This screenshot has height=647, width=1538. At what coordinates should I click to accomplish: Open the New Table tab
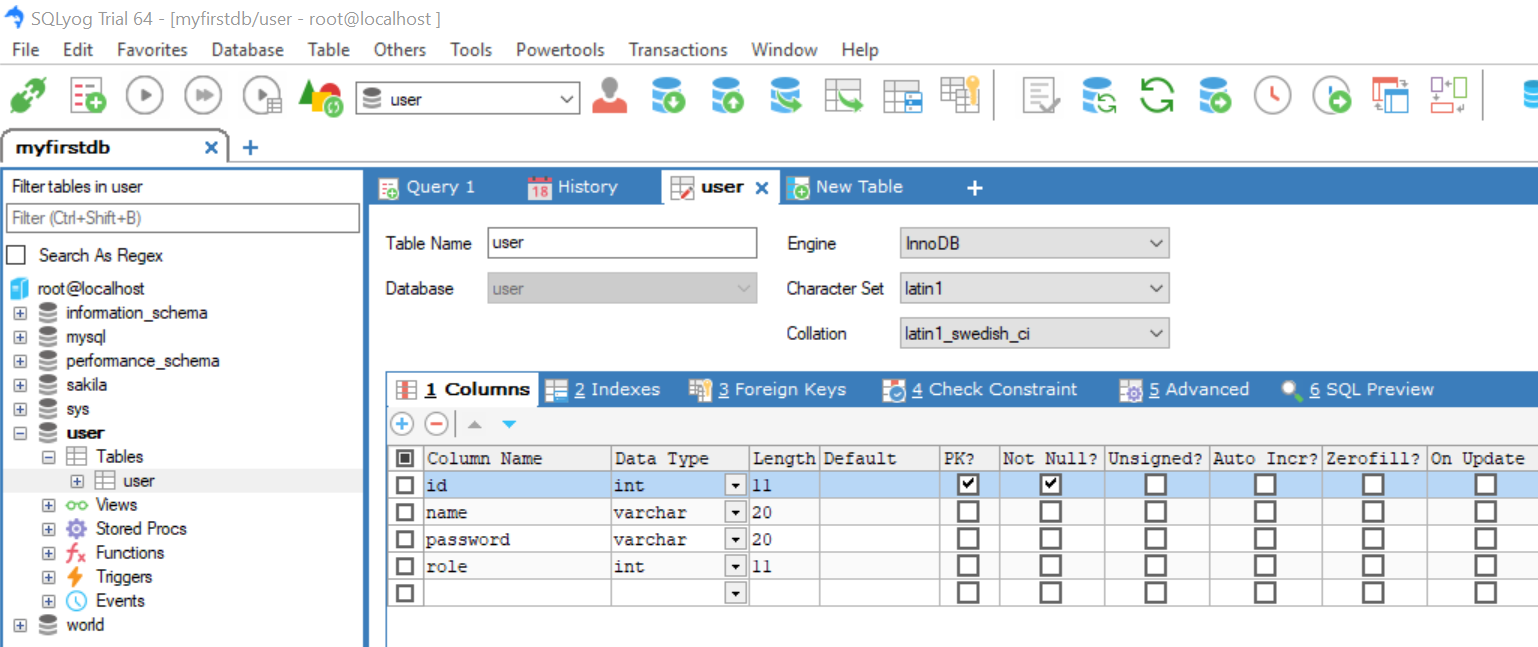tap(846, 187)
